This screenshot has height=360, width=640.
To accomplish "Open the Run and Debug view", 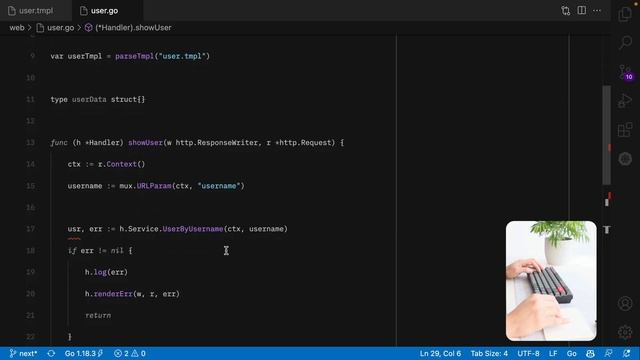I will click(x=625, y=100).
